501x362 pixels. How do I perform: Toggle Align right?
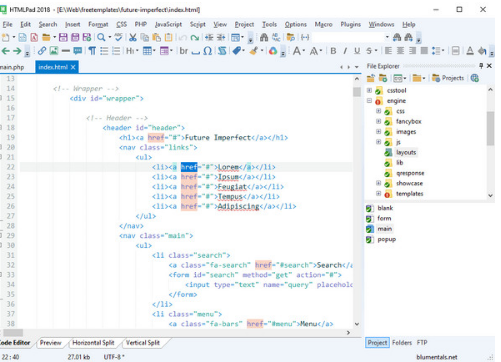[x=412, y=51]
